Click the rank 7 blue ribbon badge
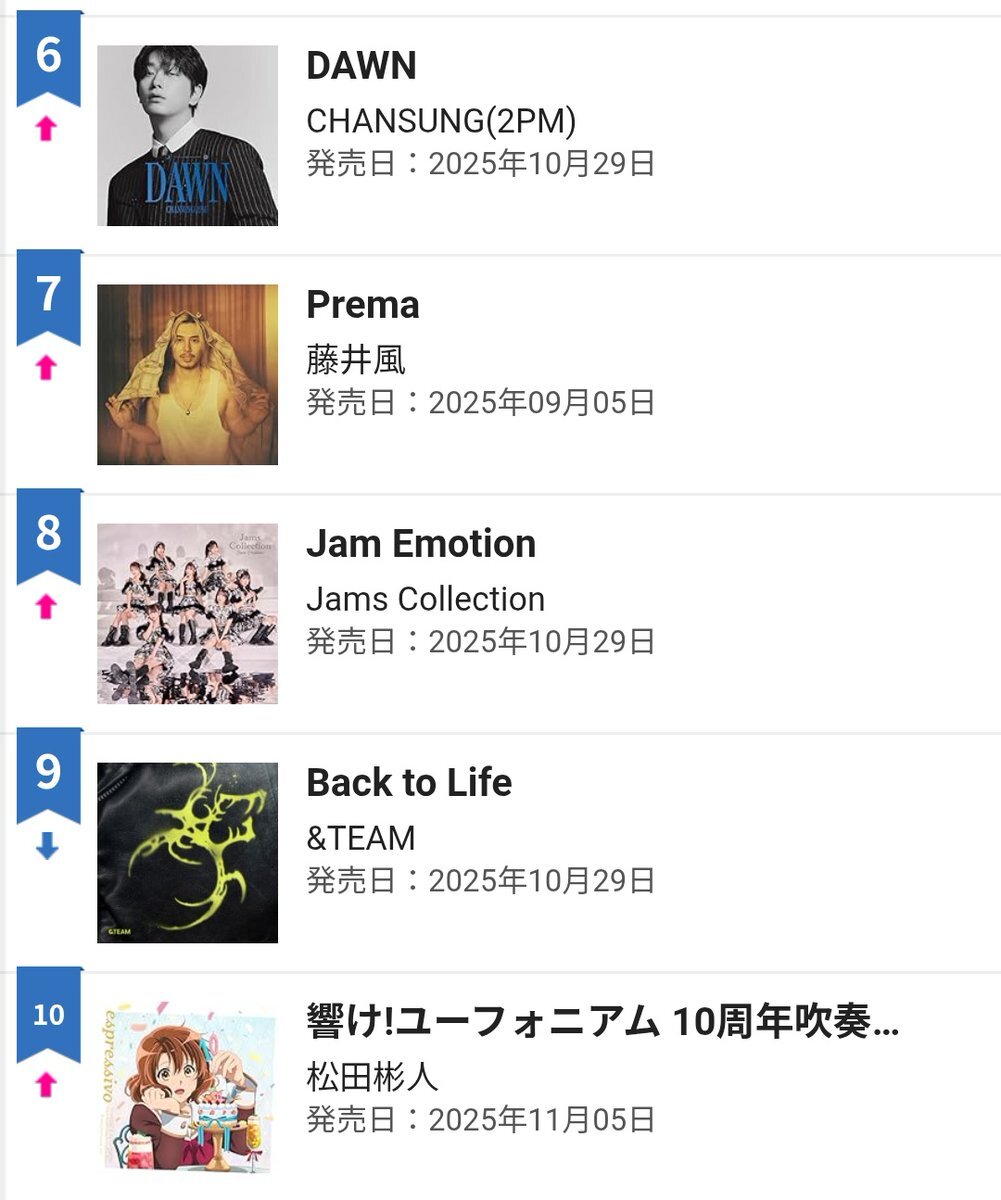This screenshot has width=1001, height=1200. click(x=48, y=295)
